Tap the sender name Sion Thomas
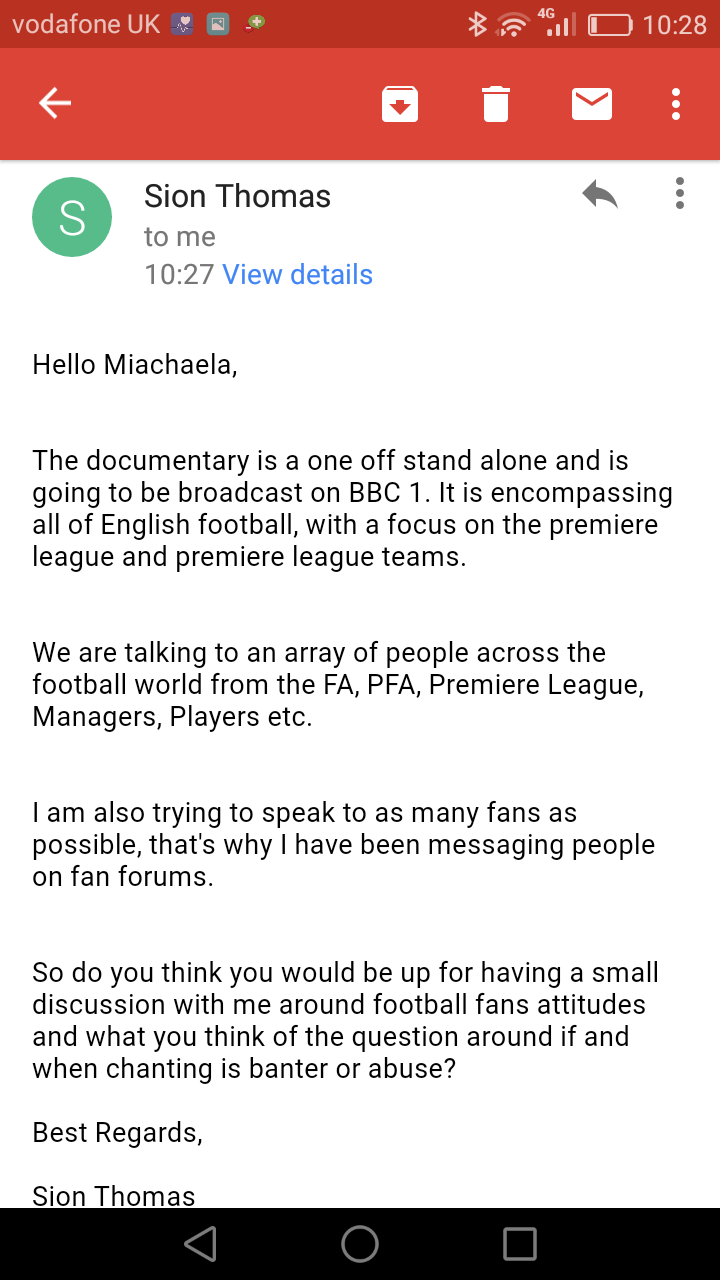The image size is (720, 1280). [237, 196]
